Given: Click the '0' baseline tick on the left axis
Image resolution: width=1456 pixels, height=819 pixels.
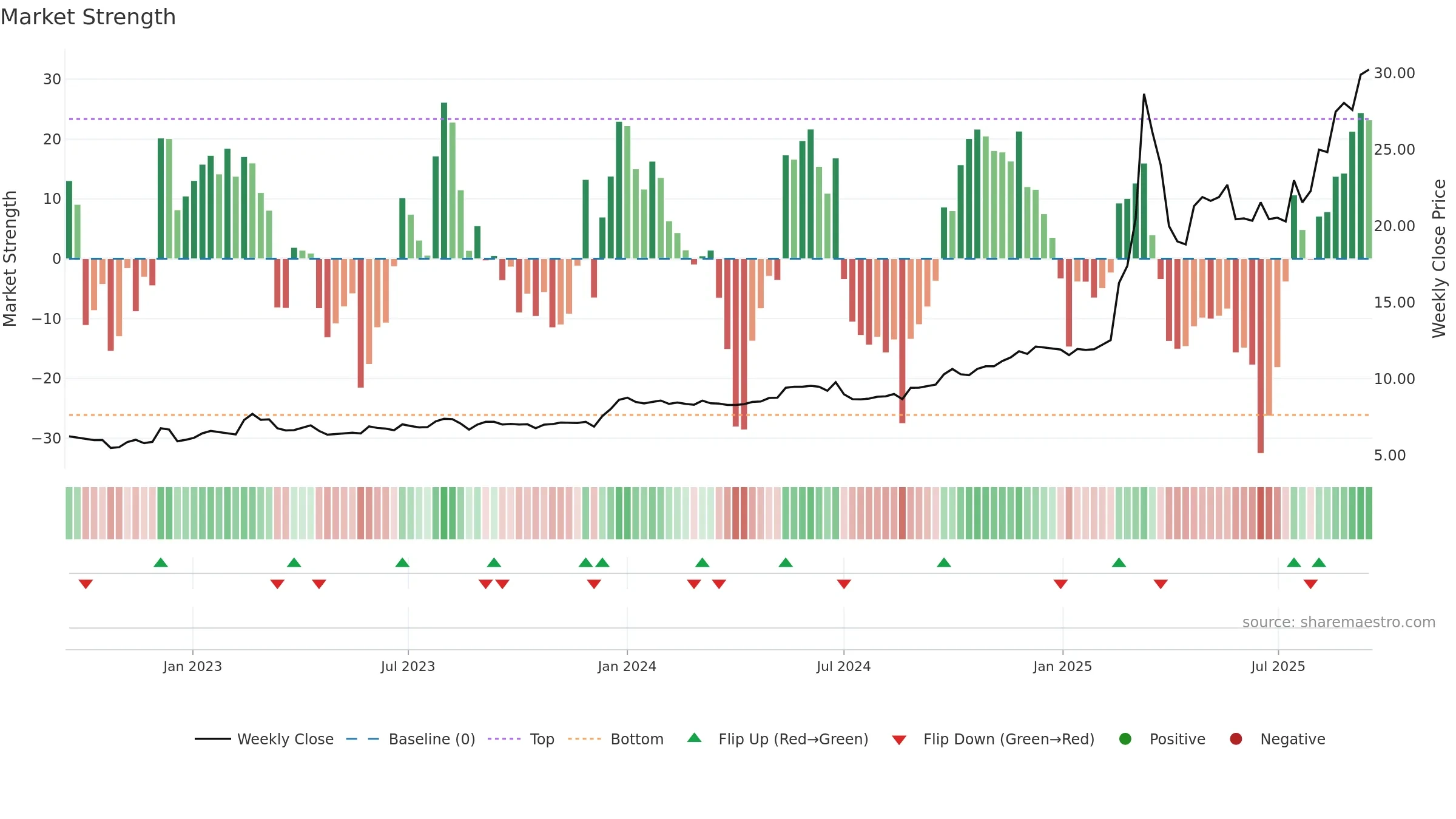Looking at the screenshot, I should (56, 258).
